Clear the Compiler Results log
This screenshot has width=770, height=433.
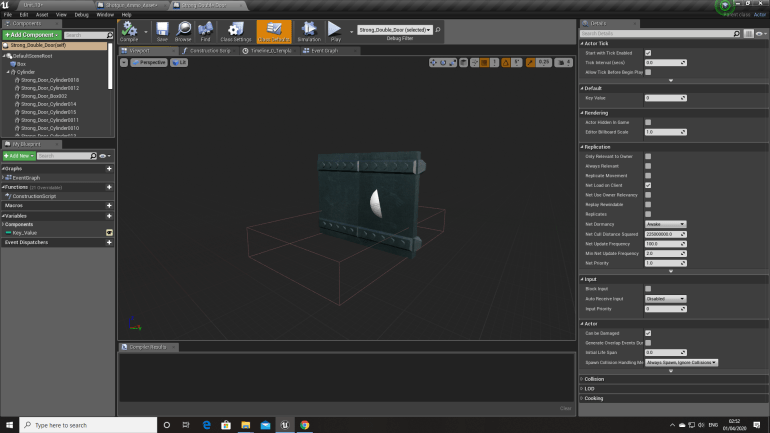tap(565, 408)
